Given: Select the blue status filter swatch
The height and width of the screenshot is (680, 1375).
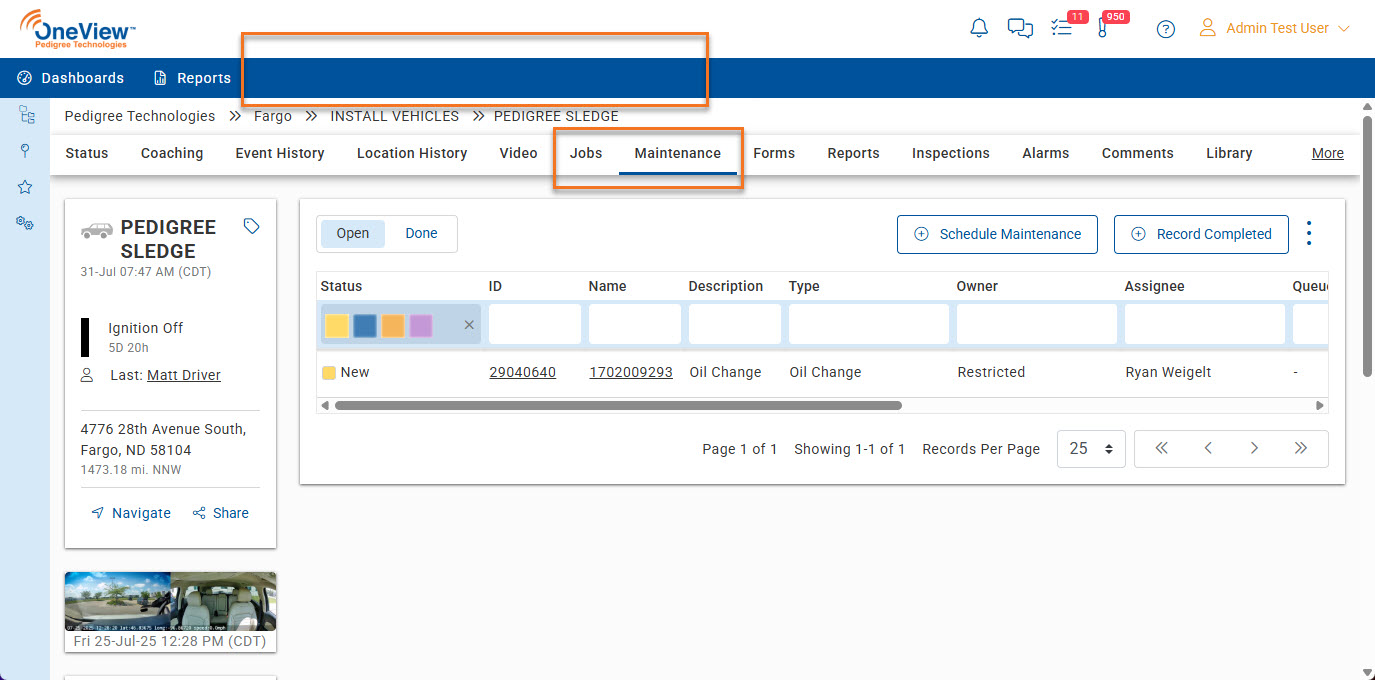Looking at the screenshot, I should pos(365,325).
